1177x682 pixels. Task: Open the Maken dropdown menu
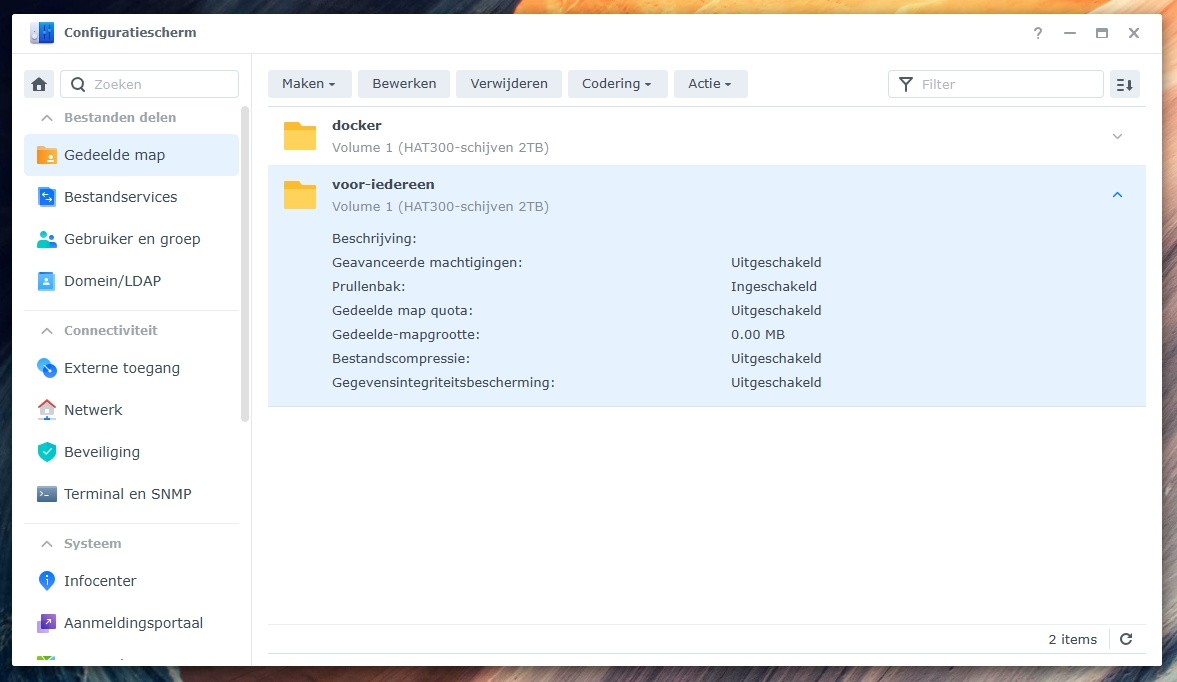click(309, 84)
